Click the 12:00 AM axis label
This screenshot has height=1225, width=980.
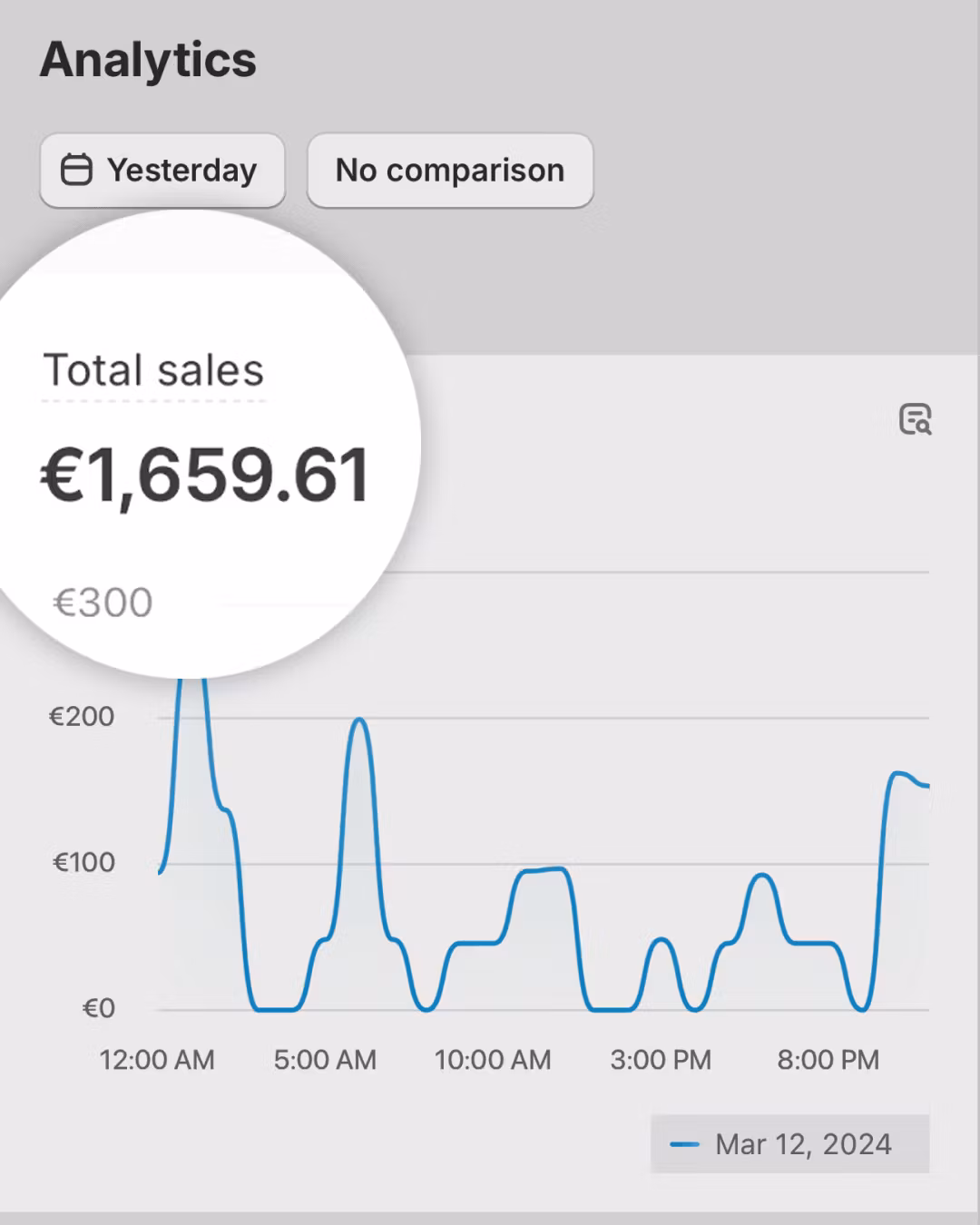157,1060
